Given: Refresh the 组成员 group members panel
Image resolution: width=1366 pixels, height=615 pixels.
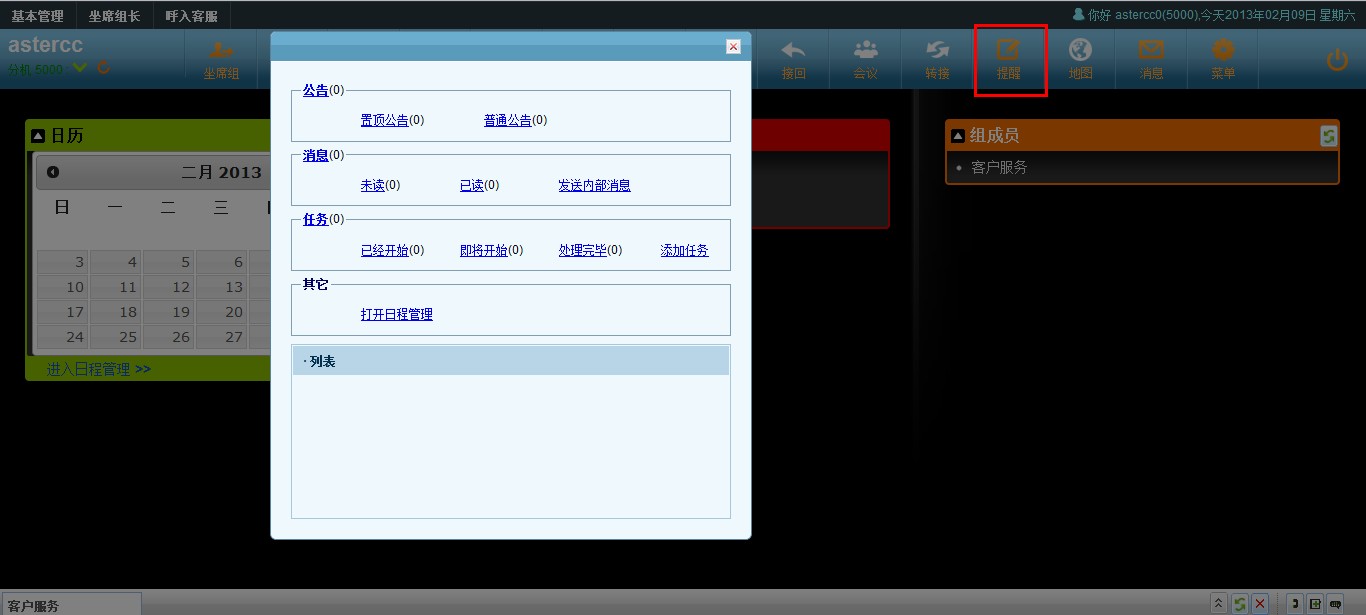Looking at the screenshot, I should pyautogui.click(x=1328, y=136).
